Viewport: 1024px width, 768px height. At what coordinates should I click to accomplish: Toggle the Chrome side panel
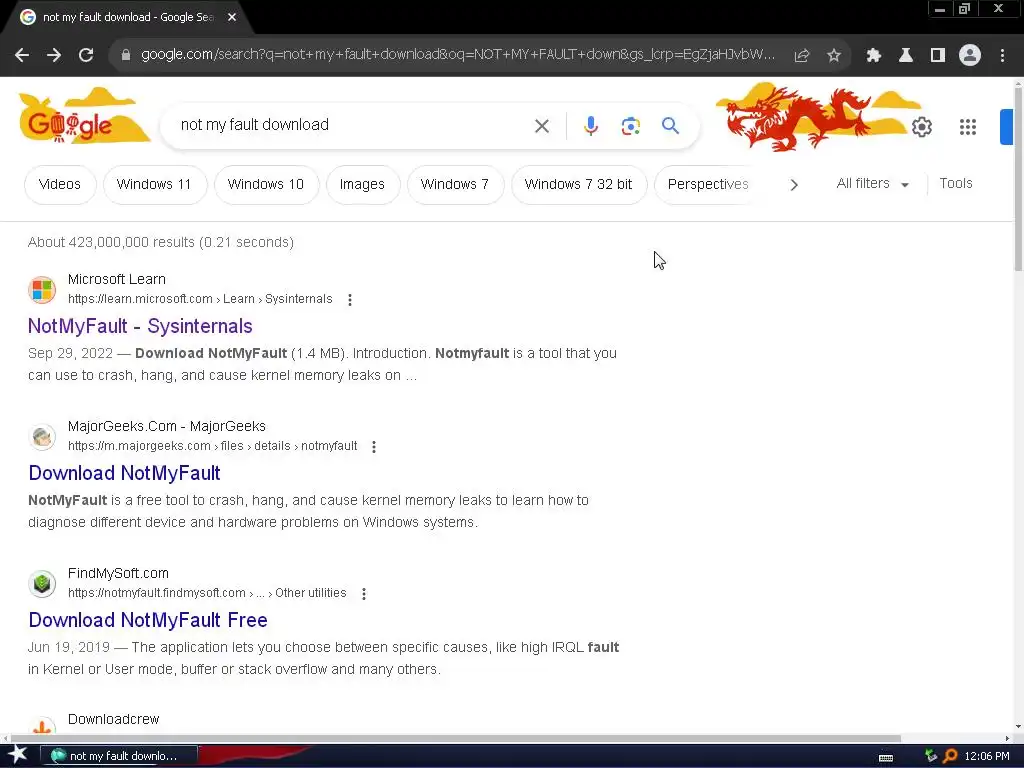point(938,56)
